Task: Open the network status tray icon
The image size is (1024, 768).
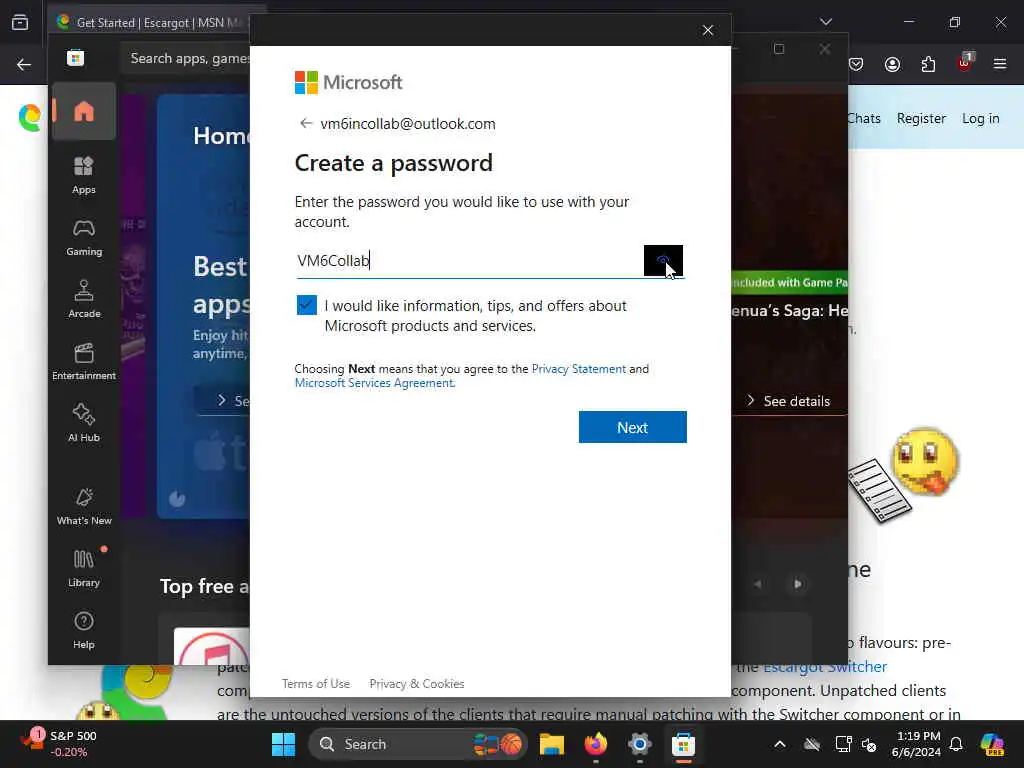Action: [x=843, y=744]
